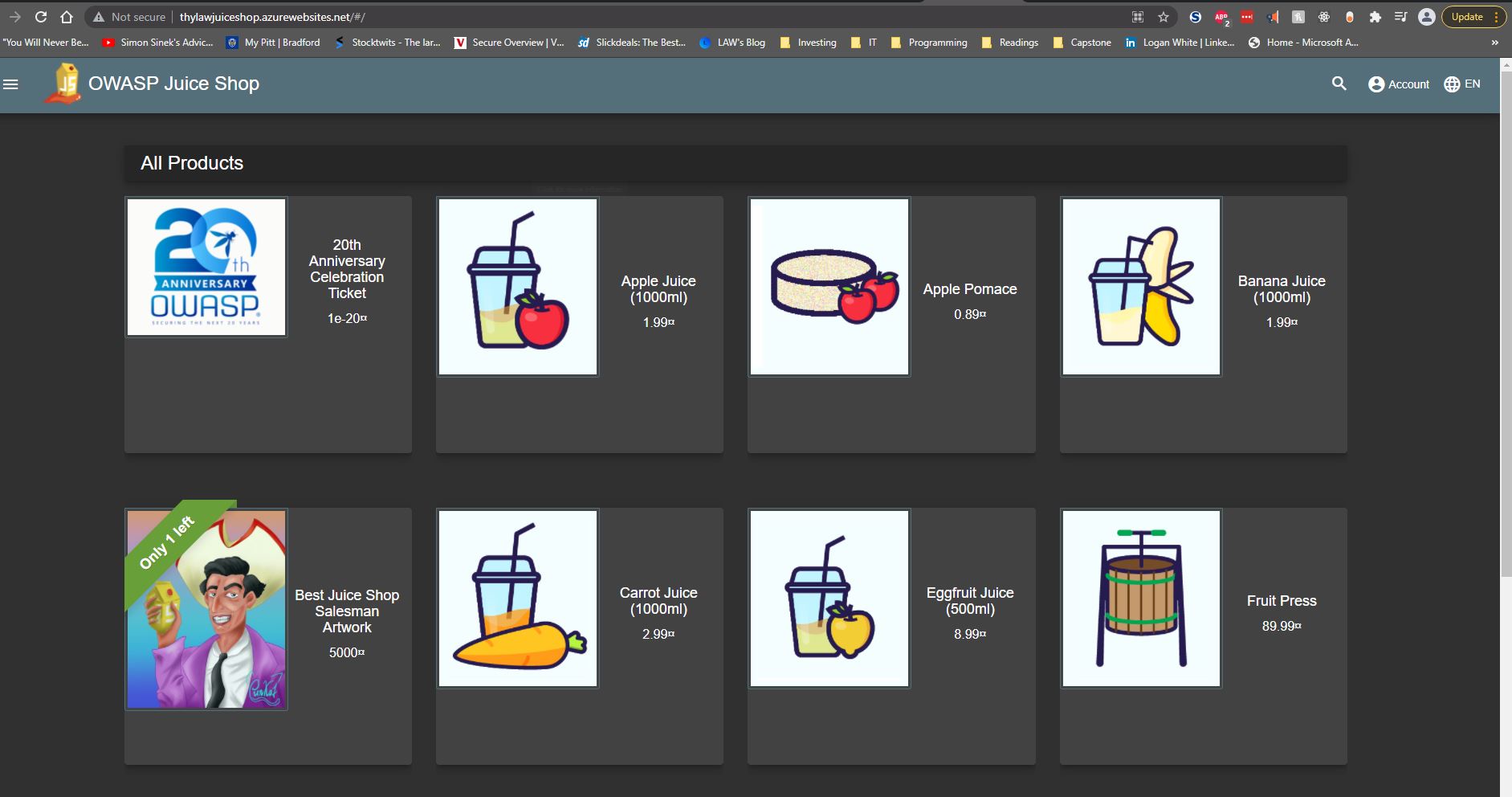This screenshot has height=797, width=1512.
Task: Reload the page
Action: pos(41,17)
